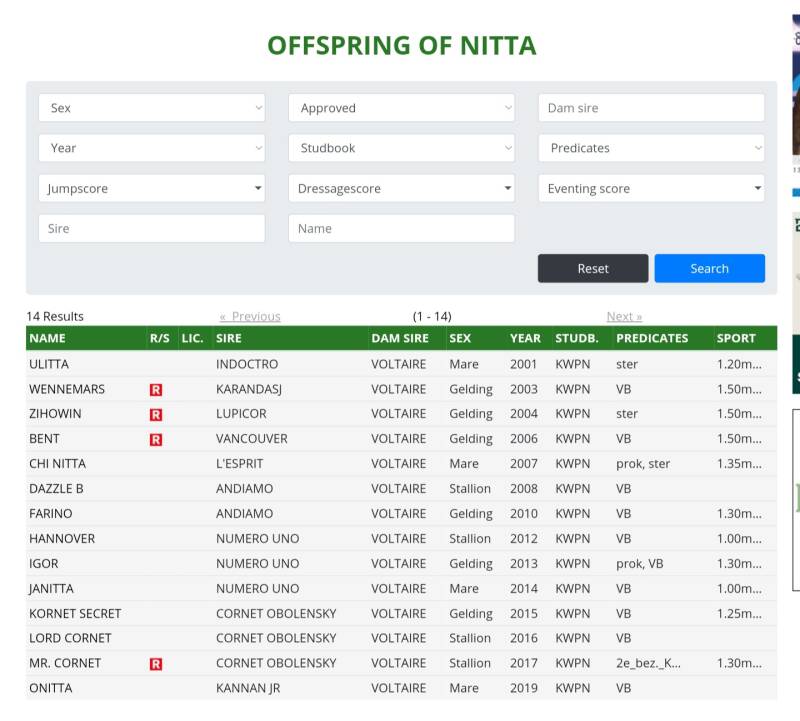800x721 pixels.
Task: Click the red R icon beside ZIHOWIN
Action: coord(156,414)
